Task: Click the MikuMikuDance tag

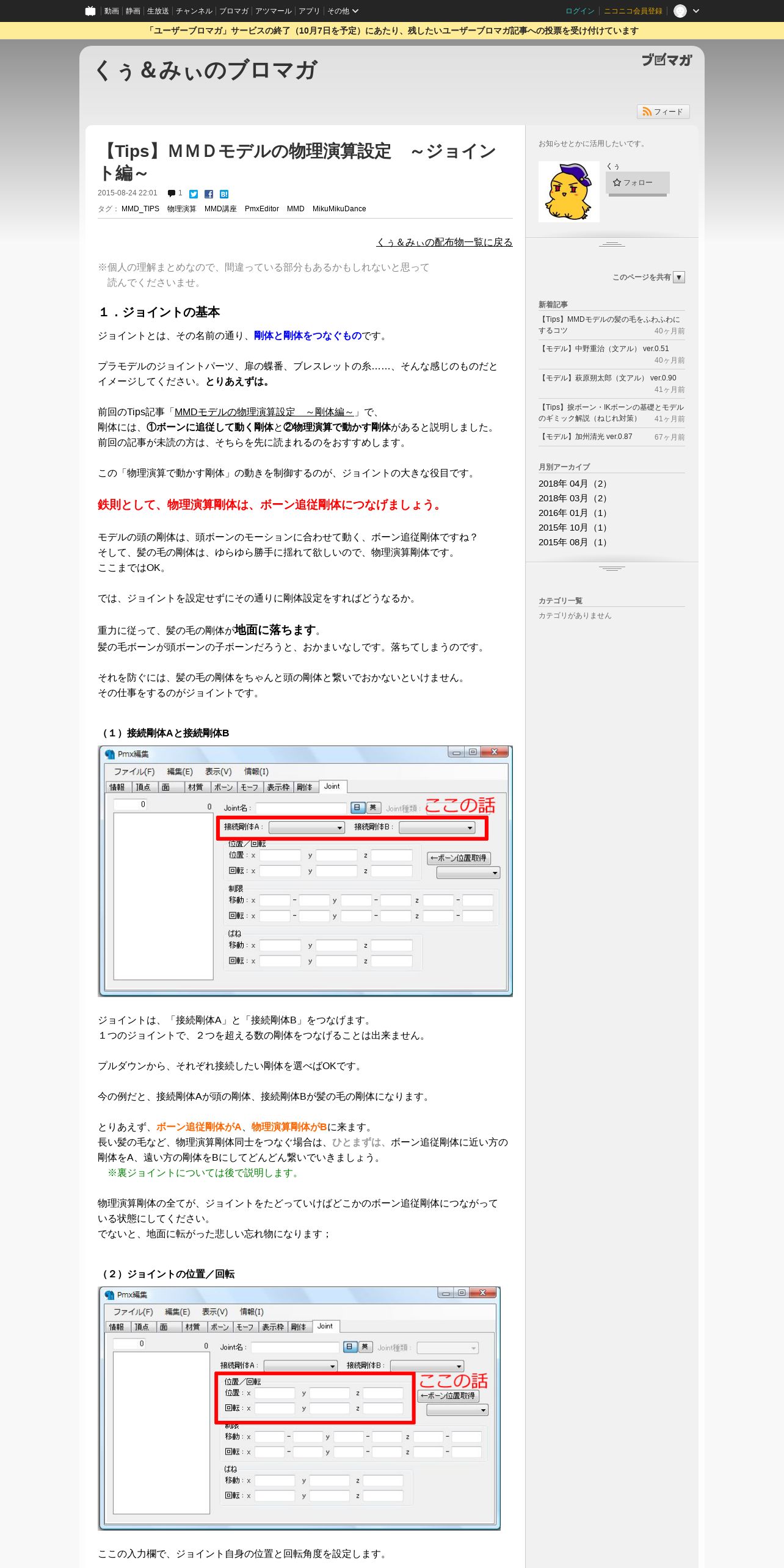Action: [339, 209]
